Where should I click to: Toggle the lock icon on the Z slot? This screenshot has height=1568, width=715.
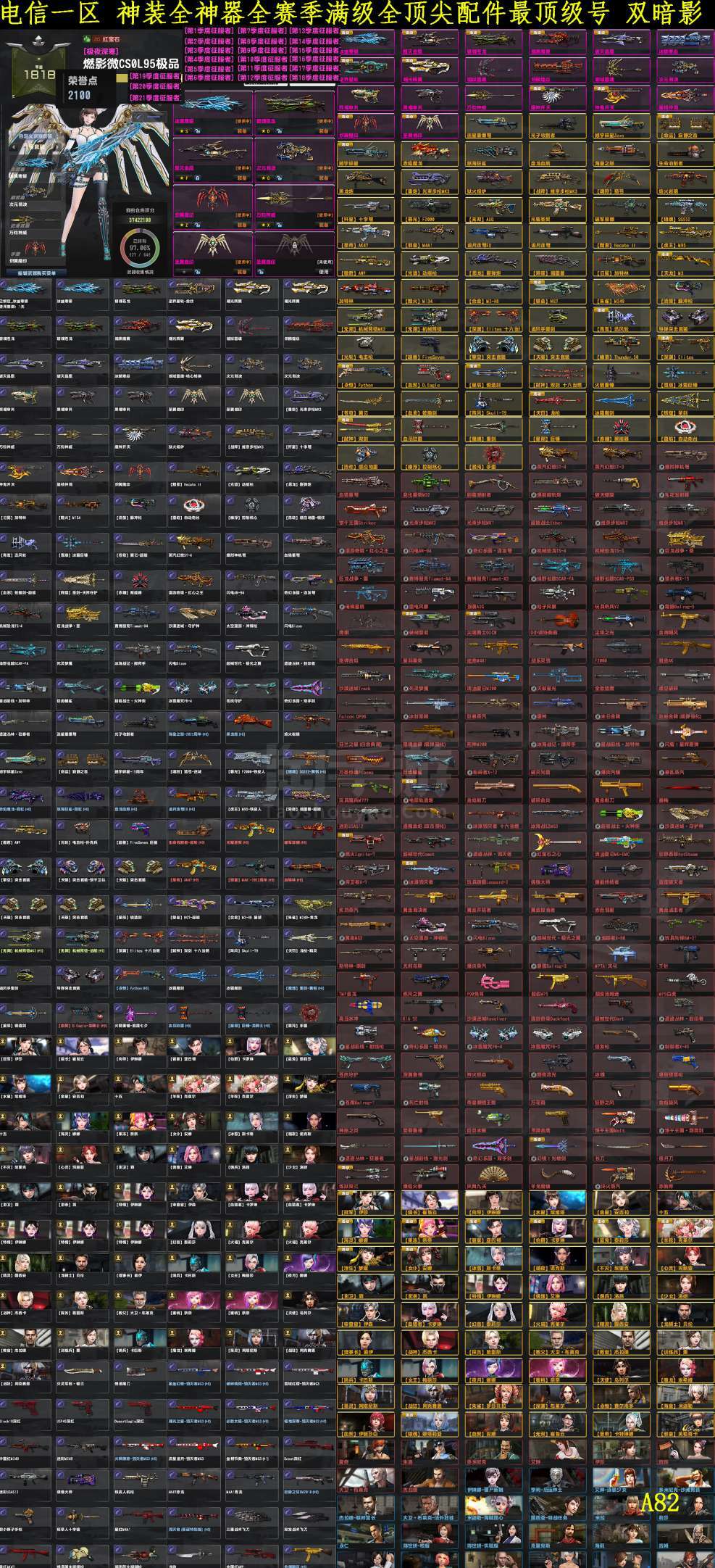pos(198,225)
